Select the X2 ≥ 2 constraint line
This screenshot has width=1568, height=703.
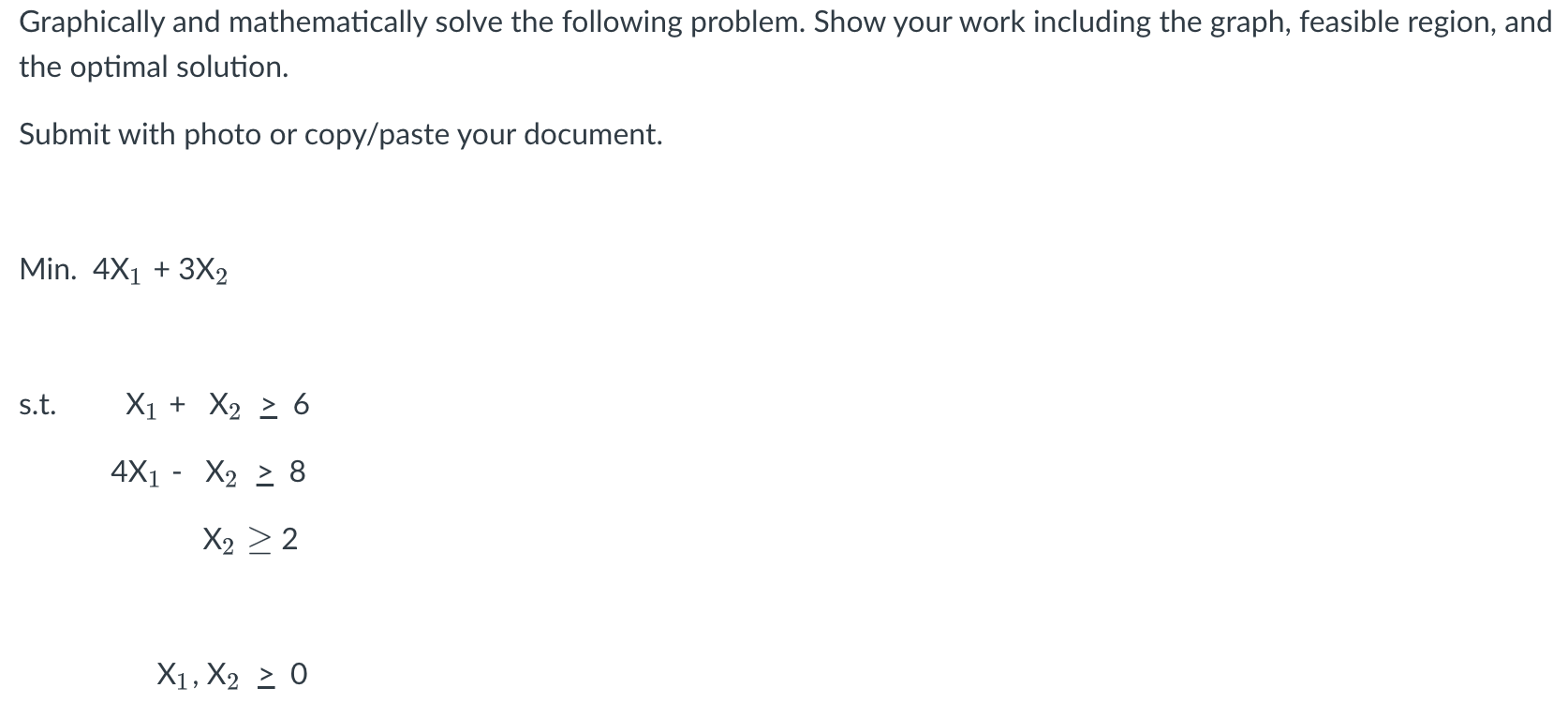(250, 541)
